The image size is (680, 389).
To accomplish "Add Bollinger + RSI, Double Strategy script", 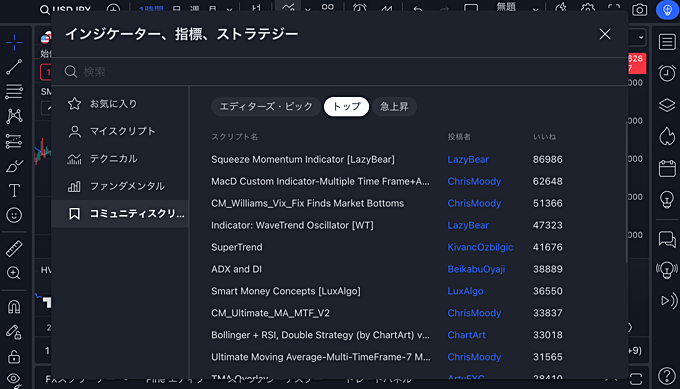I will (320, 335).
